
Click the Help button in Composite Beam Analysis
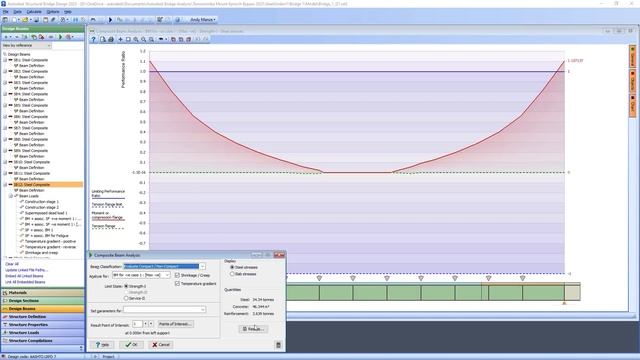click(102, 345)
